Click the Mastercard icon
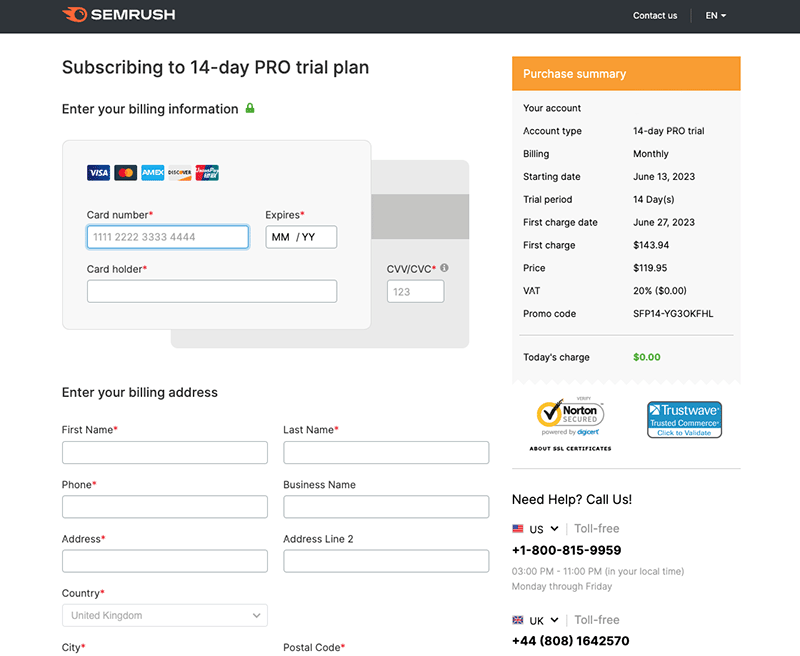This screenshot has height=656, width=800. click(x=126, y=173)
